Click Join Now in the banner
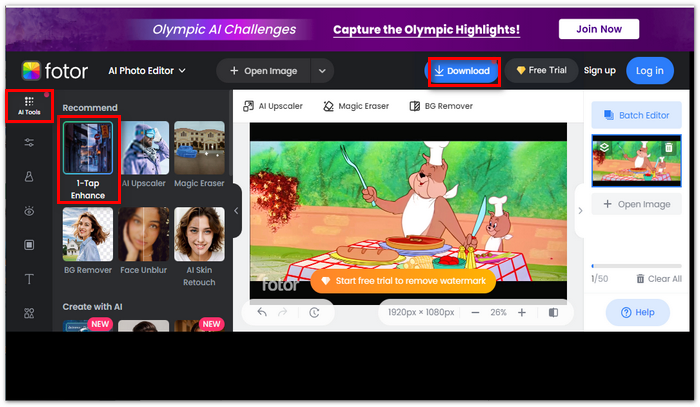This screenshot has width=700, height=407. tap(599, 29)
